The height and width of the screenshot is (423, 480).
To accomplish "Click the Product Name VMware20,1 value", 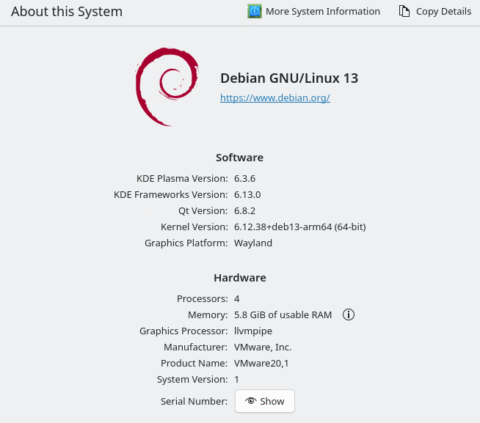I will (x=261, y=363).
